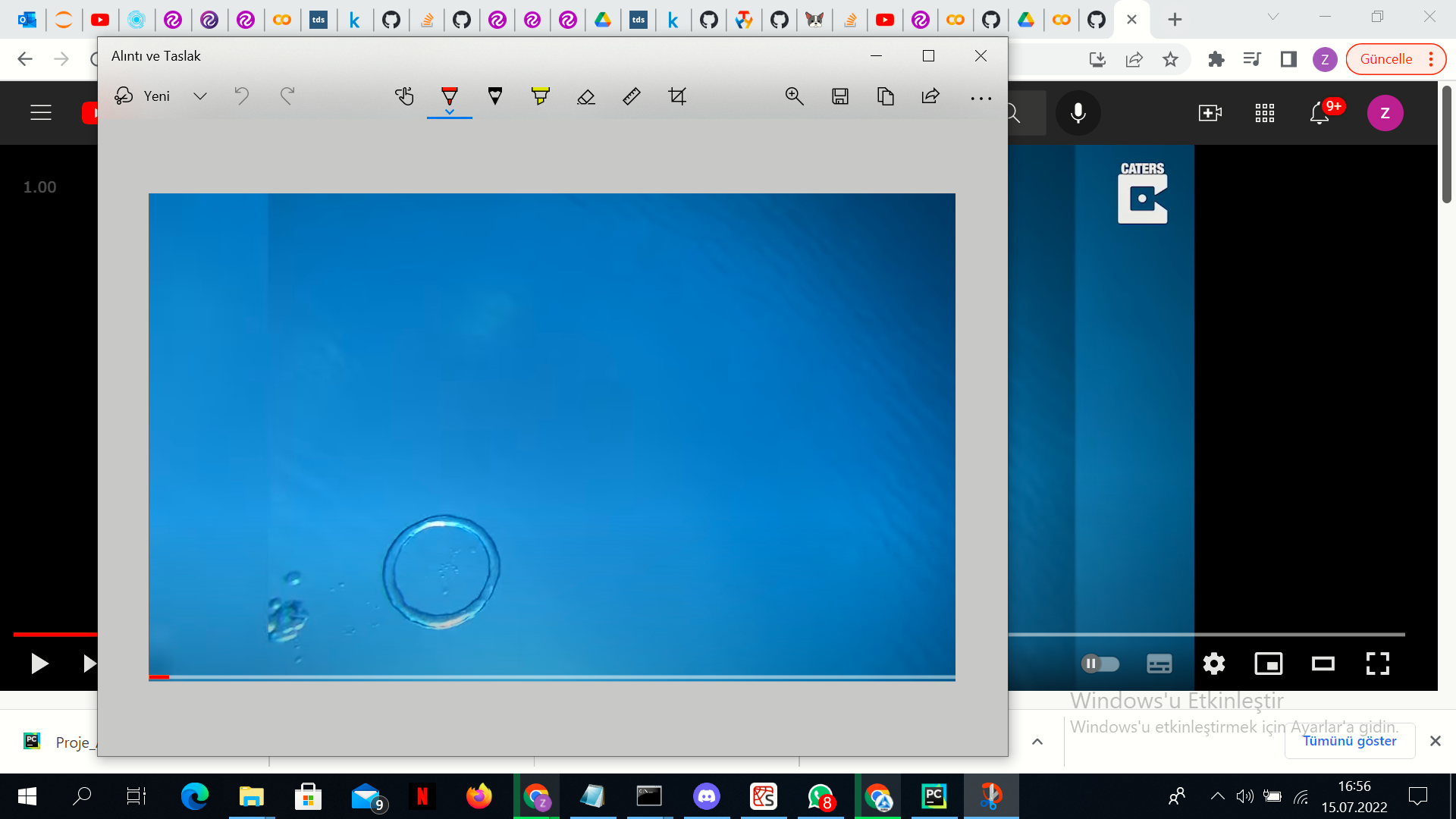Click Tümünü göster downloads link
1456x819 pixels.
pyautogui.click(x=1349, y=741)
